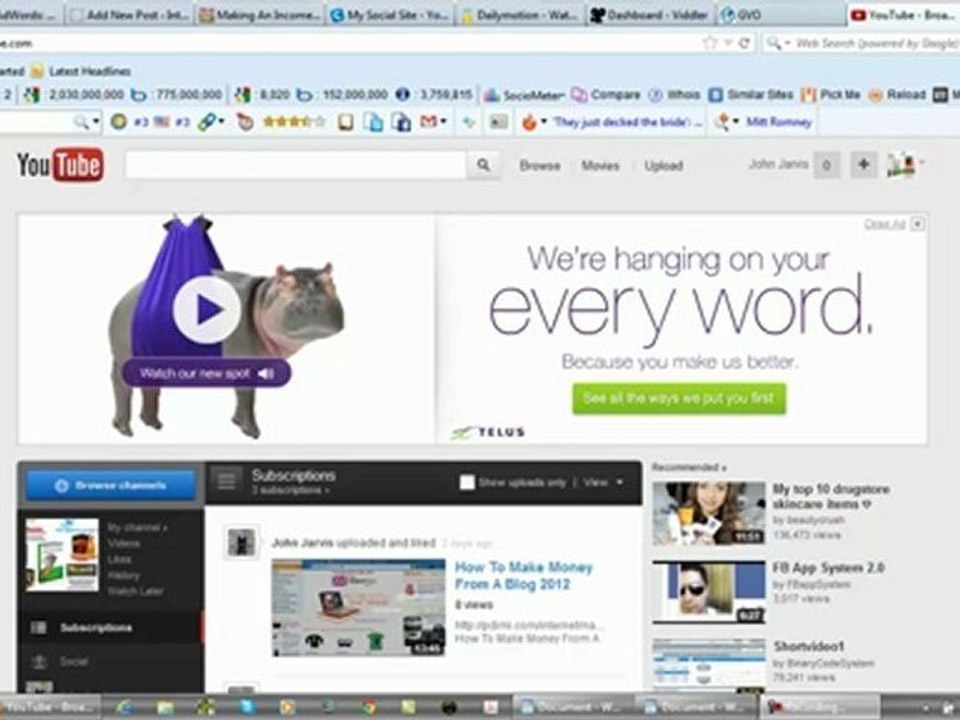960x720 pixels.
Task: Open the '2 subscriptions' link
Action: click(x=290, y=490)
